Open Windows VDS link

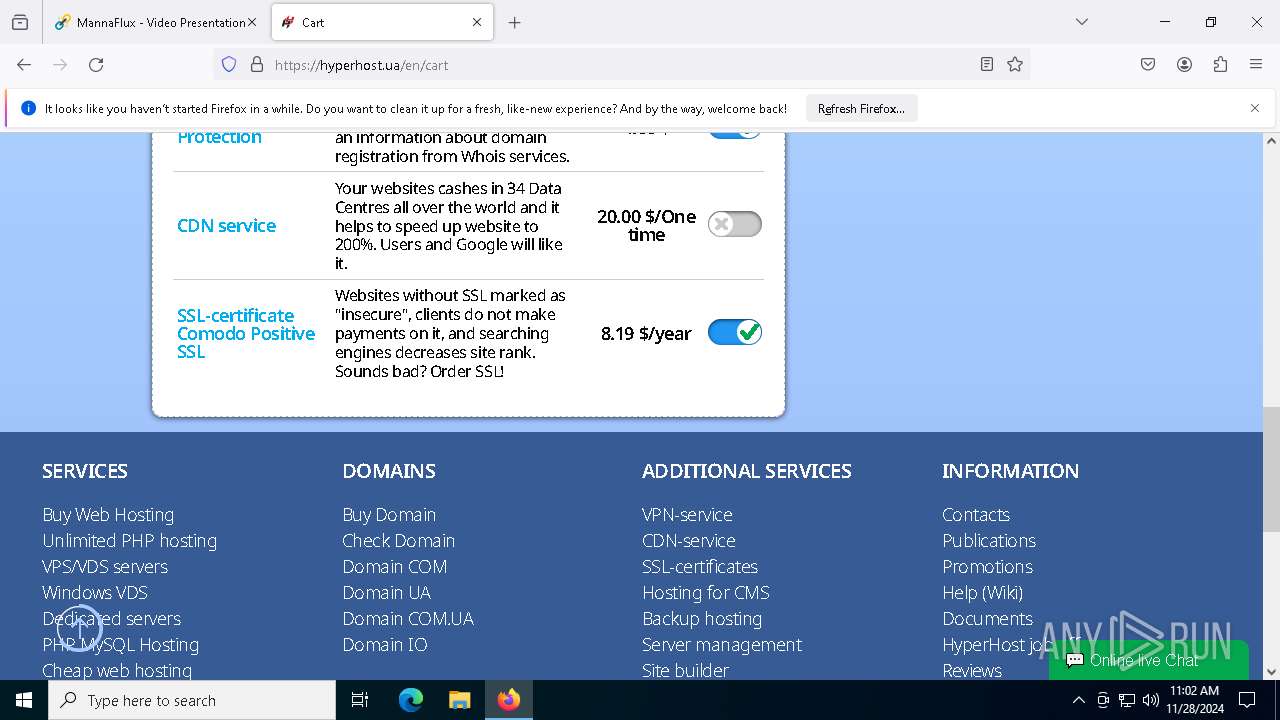pos(95,592)
